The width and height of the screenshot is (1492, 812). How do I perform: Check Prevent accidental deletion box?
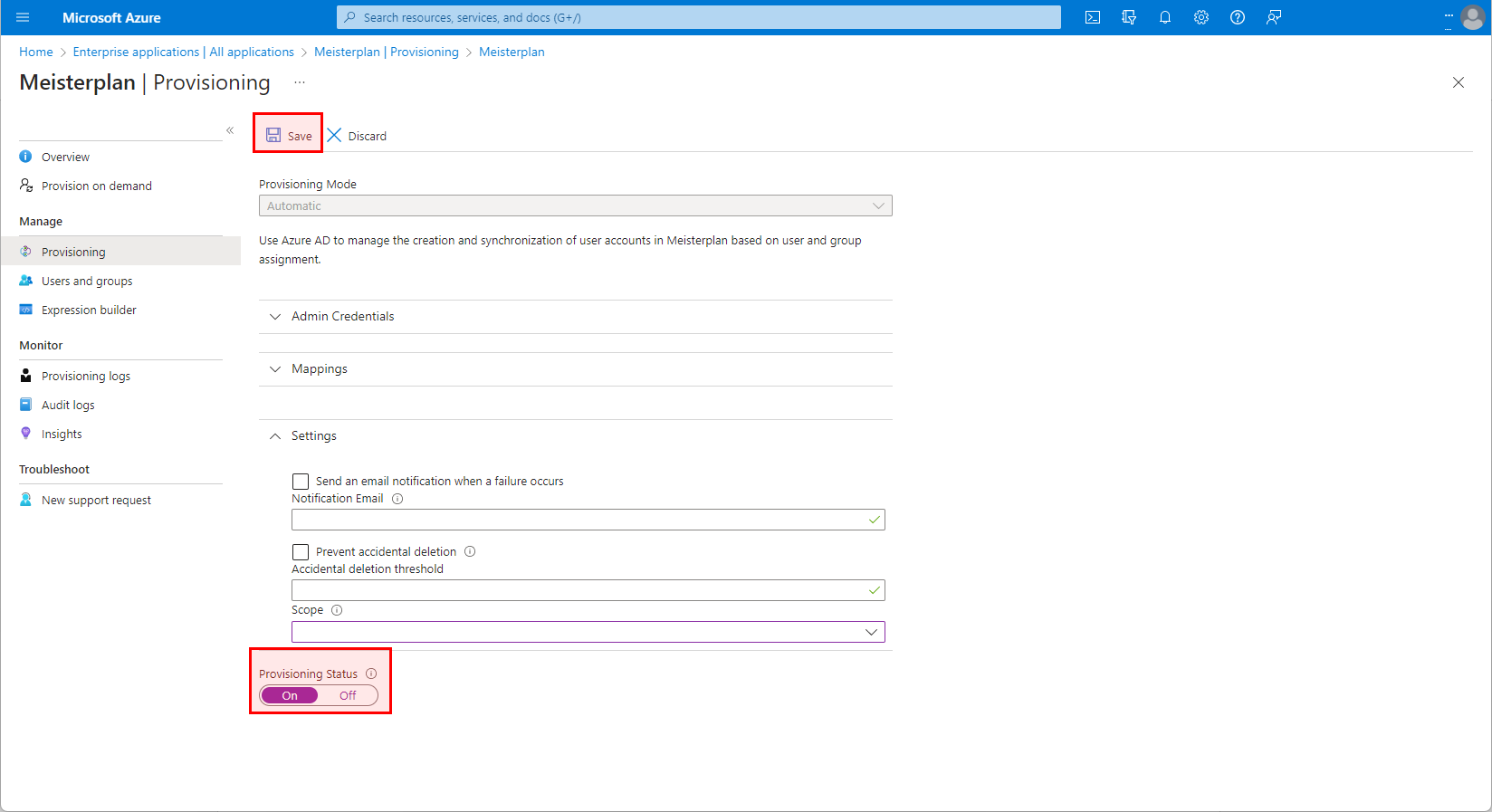point(301,552)
